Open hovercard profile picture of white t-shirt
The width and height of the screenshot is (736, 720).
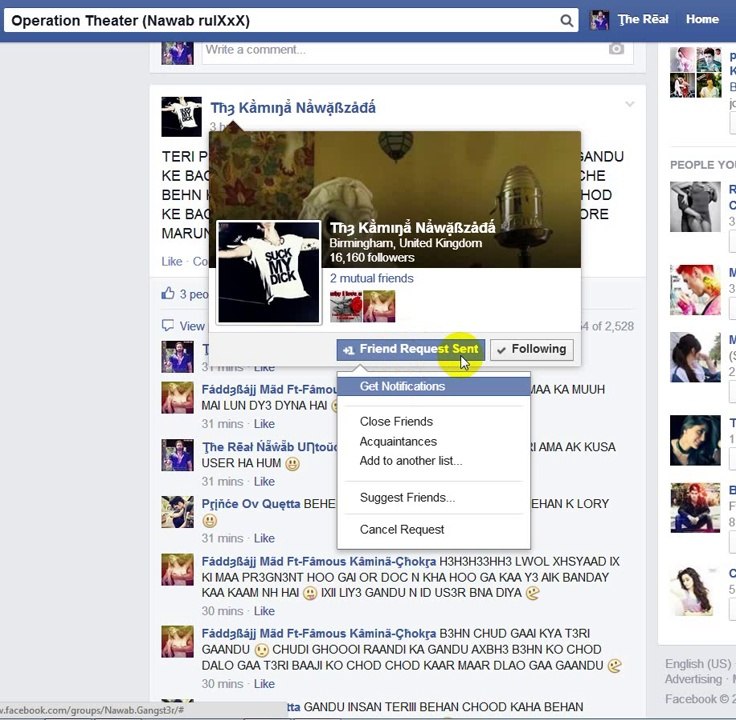coord(269,273)
